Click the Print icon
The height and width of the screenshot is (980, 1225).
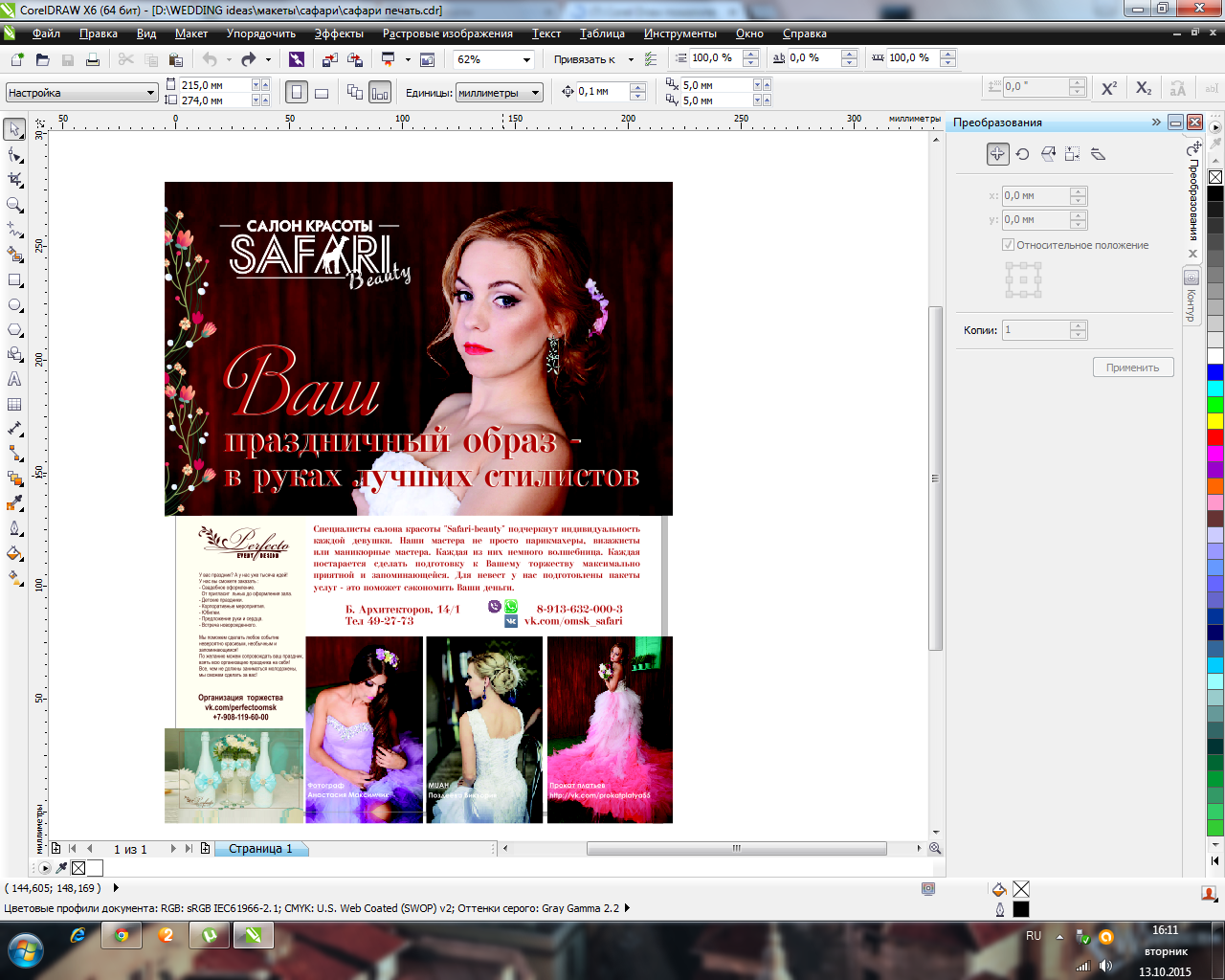93,59
